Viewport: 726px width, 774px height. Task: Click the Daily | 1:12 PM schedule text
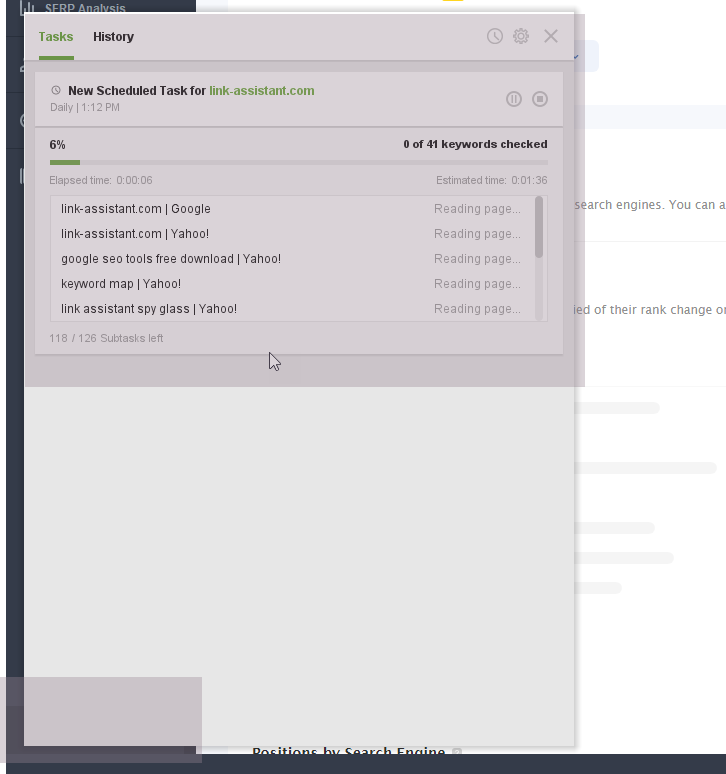tap(85, 108)
